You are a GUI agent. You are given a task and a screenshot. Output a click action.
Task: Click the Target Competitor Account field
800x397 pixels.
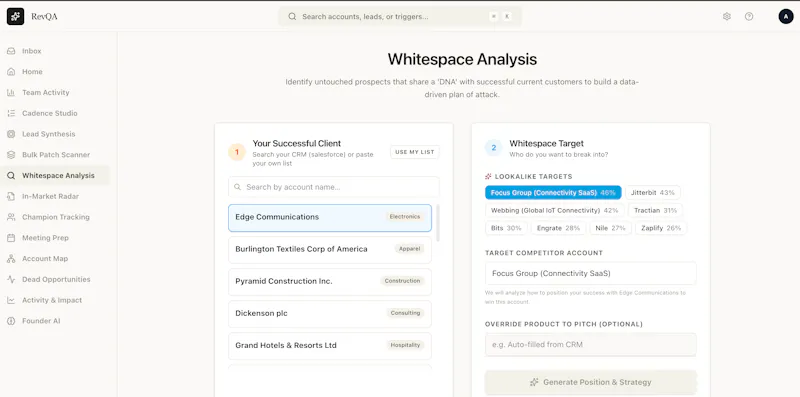(590, 274)
